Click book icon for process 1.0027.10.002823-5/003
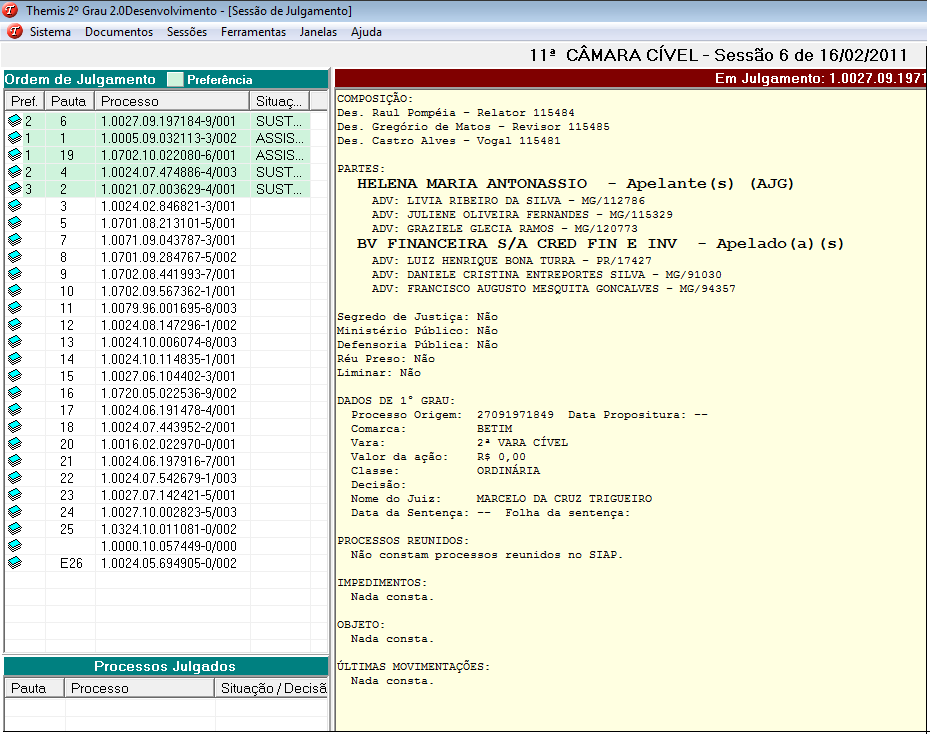 [15, 512]
